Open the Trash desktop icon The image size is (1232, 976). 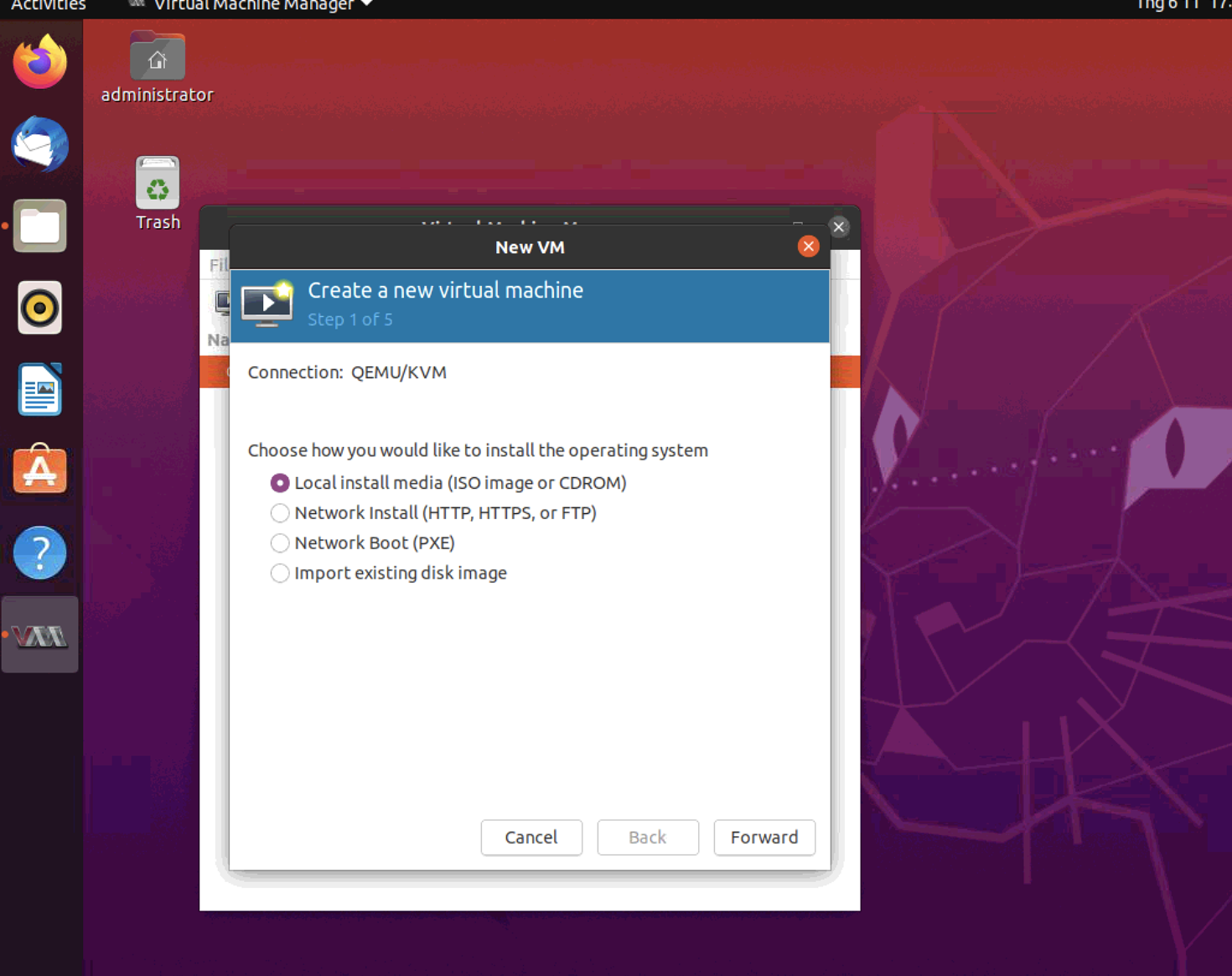pos(158,194)
